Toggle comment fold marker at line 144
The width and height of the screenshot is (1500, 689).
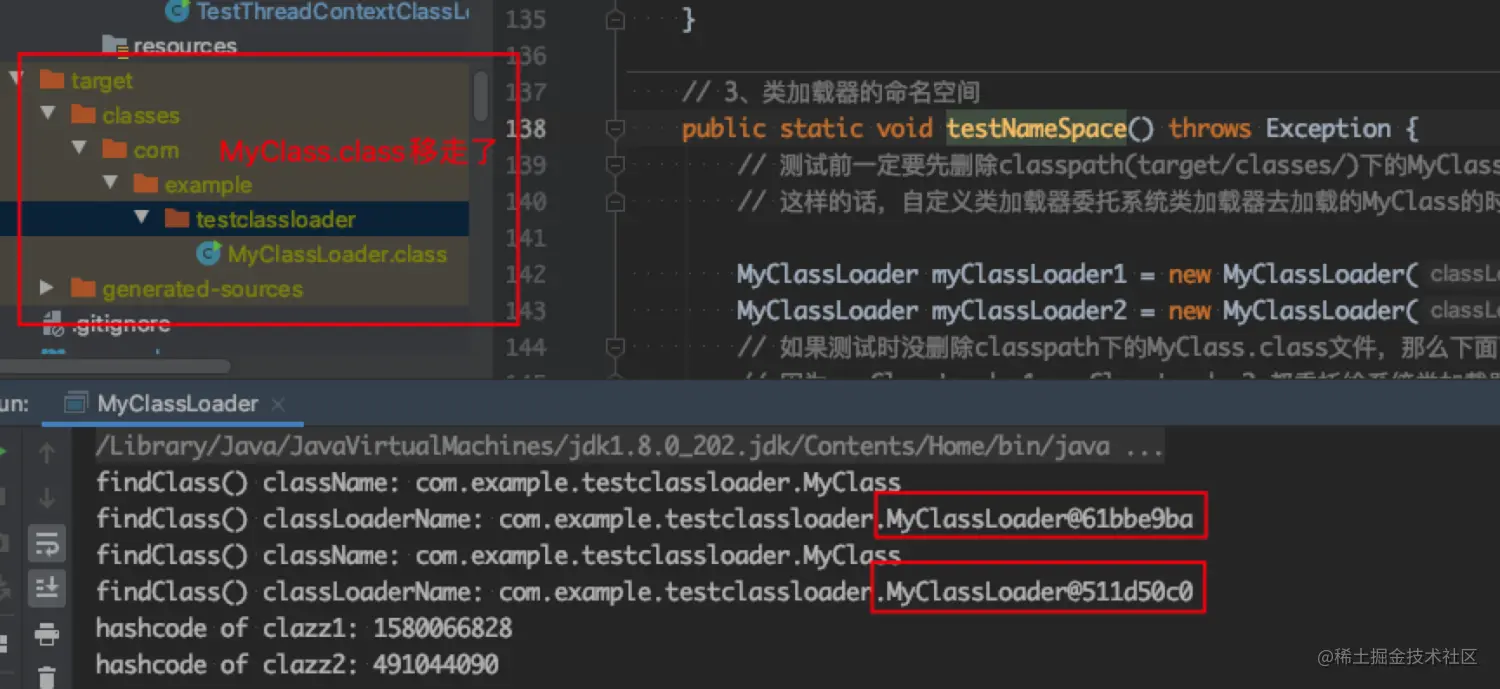616,348
